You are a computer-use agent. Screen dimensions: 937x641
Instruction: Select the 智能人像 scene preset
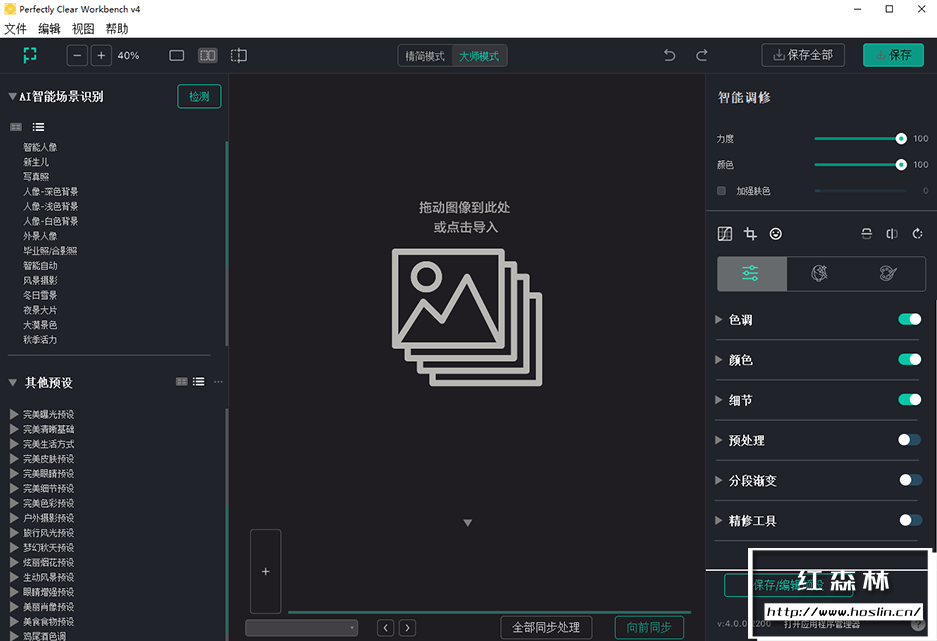pos(40,147)
